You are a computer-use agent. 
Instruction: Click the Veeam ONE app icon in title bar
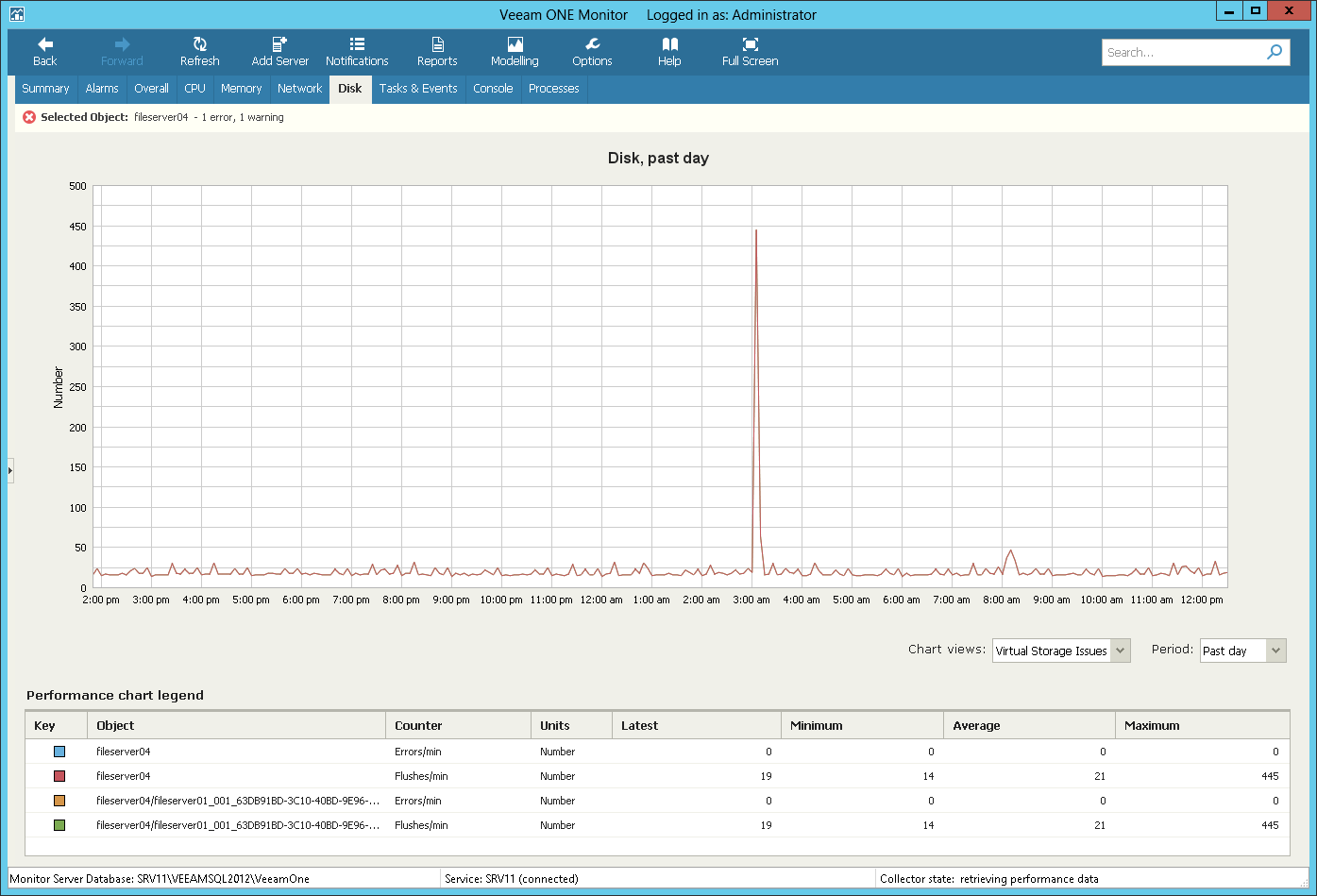coord(17,14)
